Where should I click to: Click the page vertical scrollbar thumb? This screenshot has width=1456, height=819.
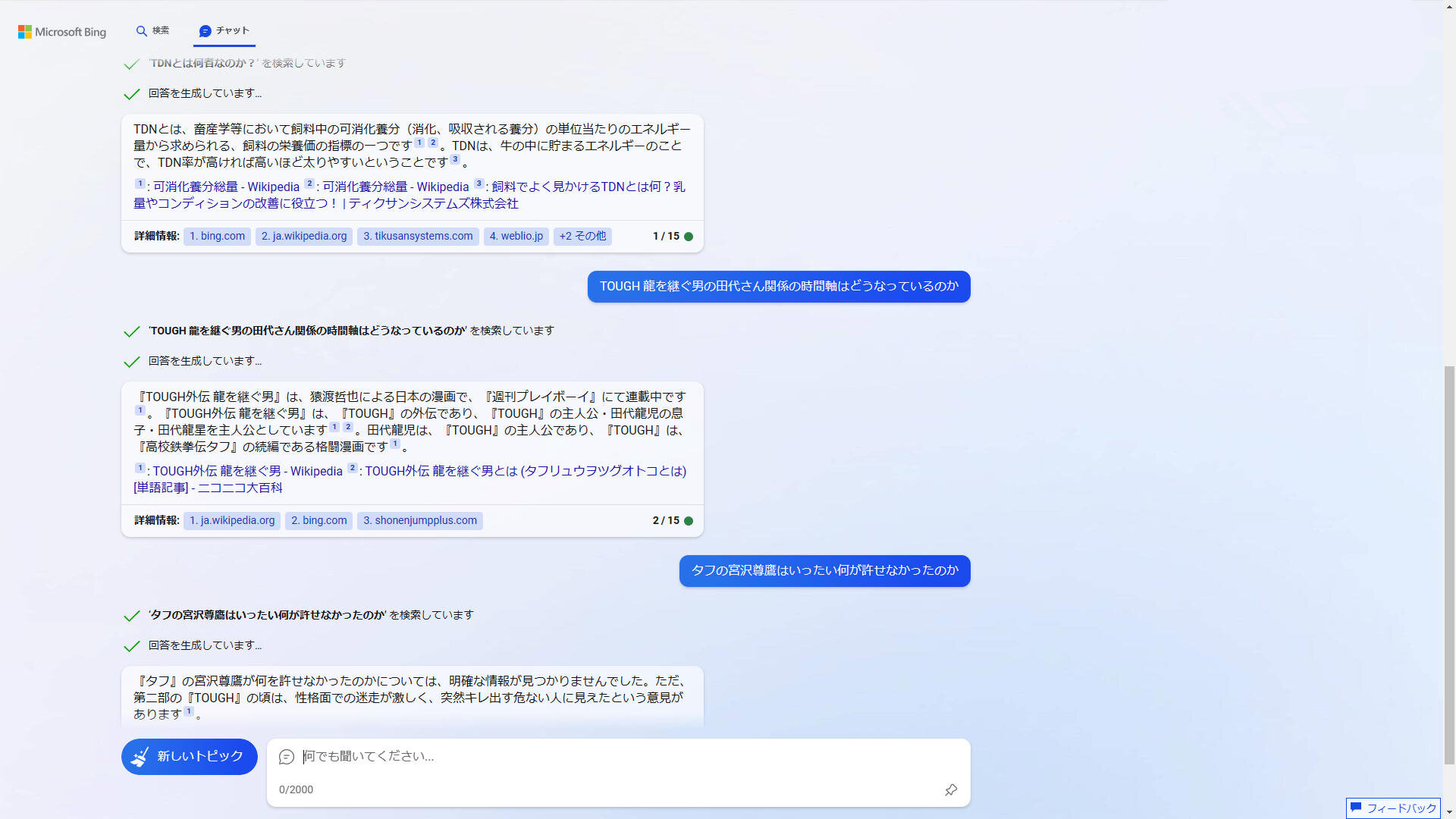1449,565
